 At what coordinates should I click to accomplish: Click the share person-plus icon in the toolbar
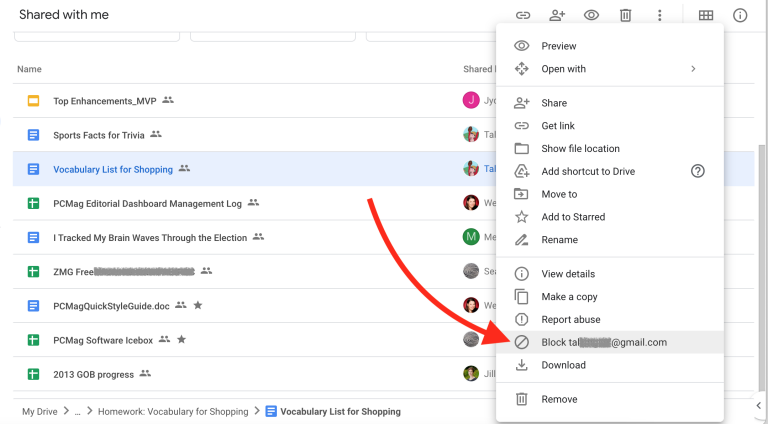click(x=557, y=15)
